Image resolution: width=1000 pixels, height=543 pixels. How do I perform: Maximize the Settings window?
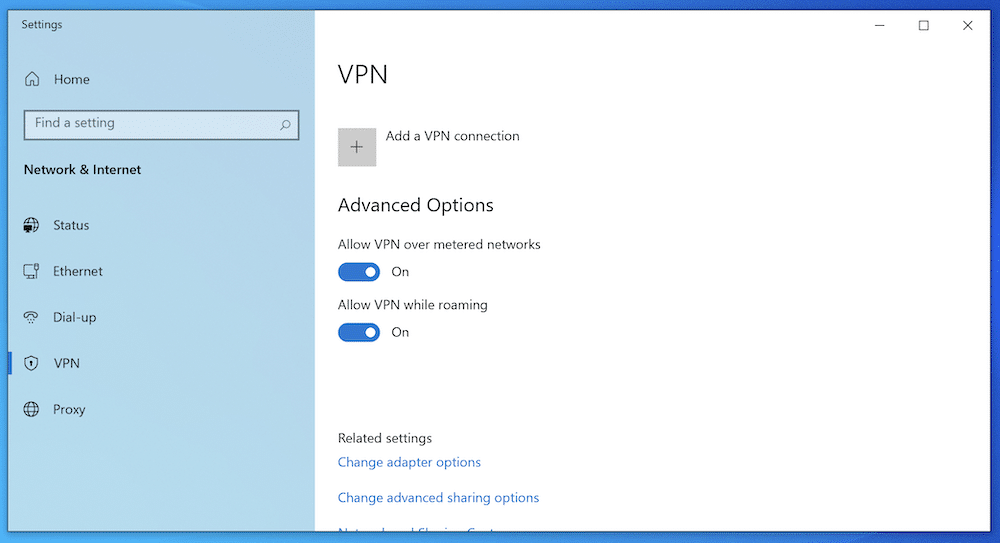coord(923,26)
